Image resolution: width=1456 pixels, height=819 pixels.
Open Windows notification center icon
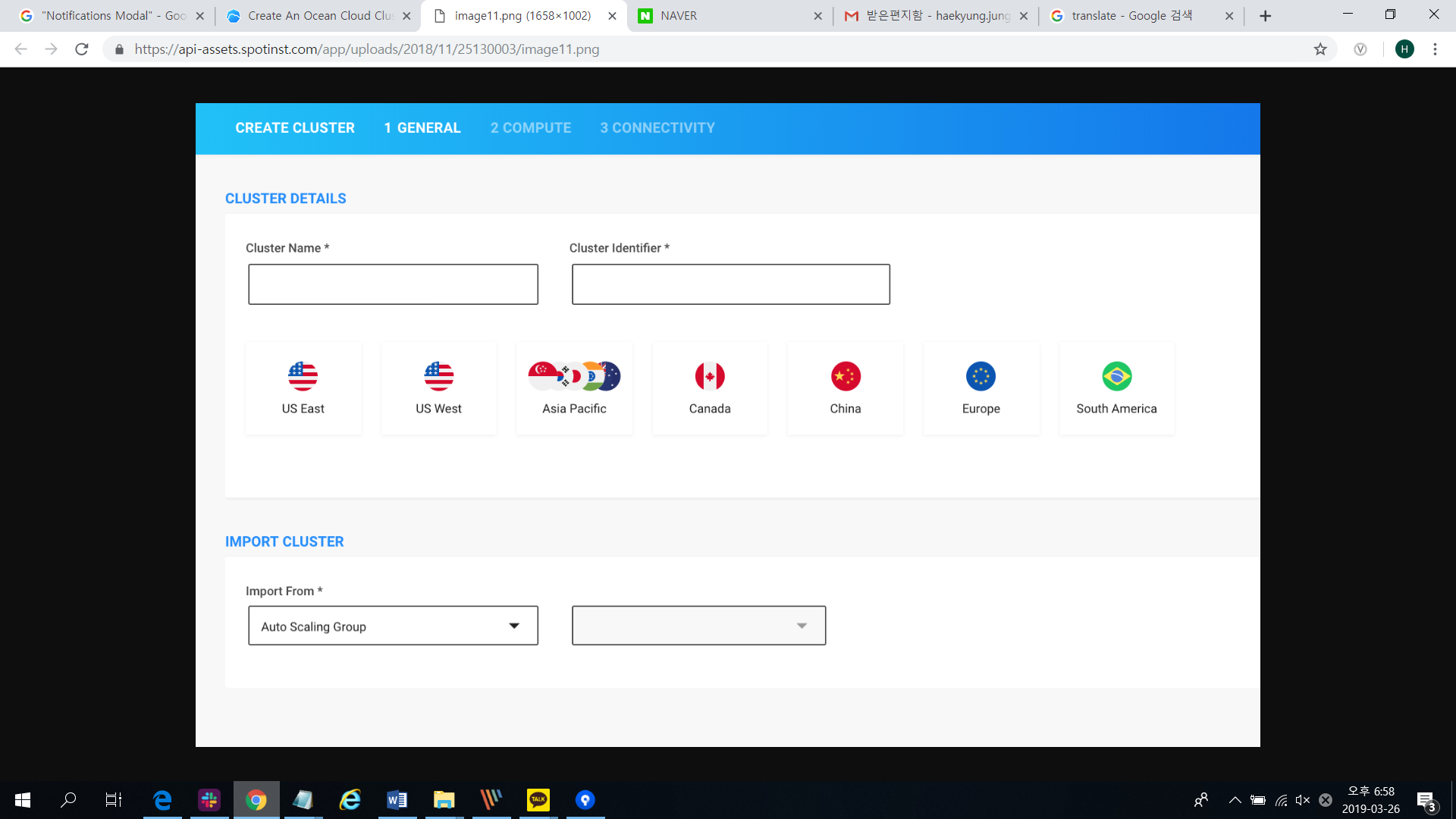[1426, 800]
